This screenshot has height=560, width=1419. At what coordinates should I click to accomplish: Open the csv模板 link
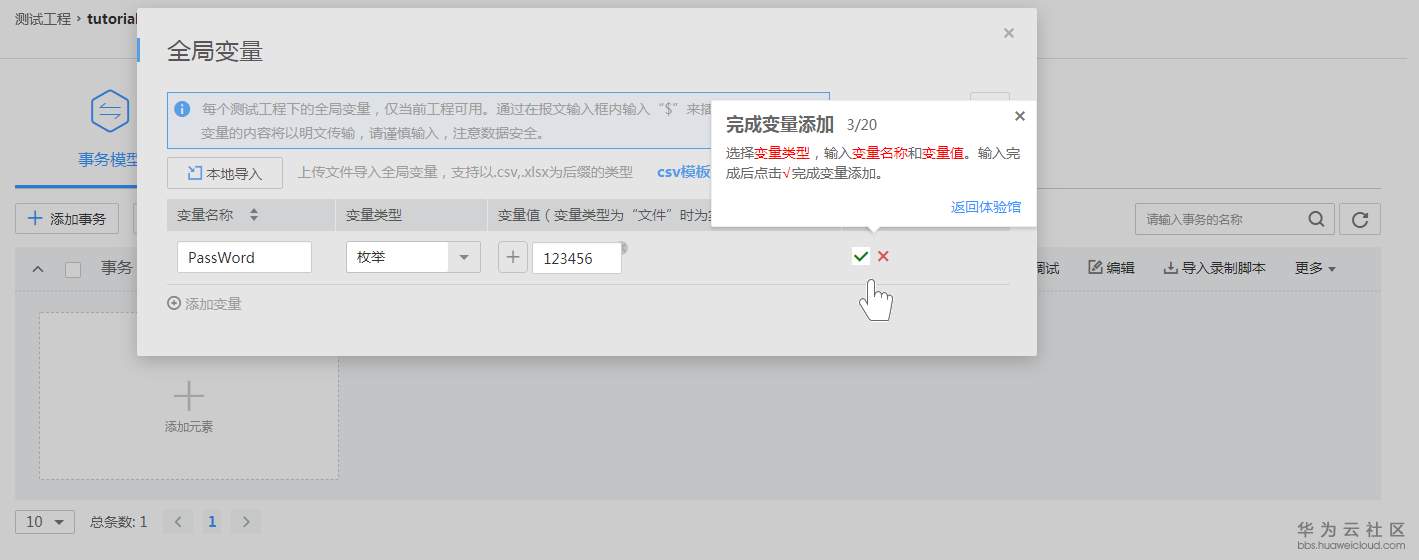tap(684, 172)
